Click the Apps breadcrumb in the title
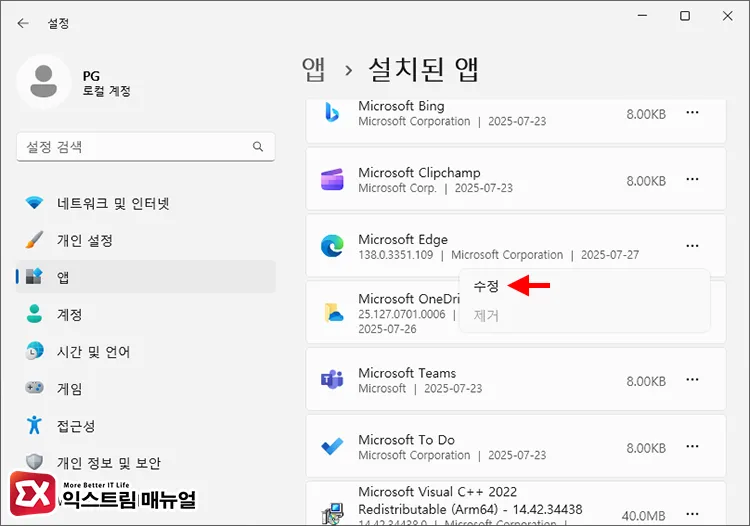The image size is (750, 526). coord(314,70)
